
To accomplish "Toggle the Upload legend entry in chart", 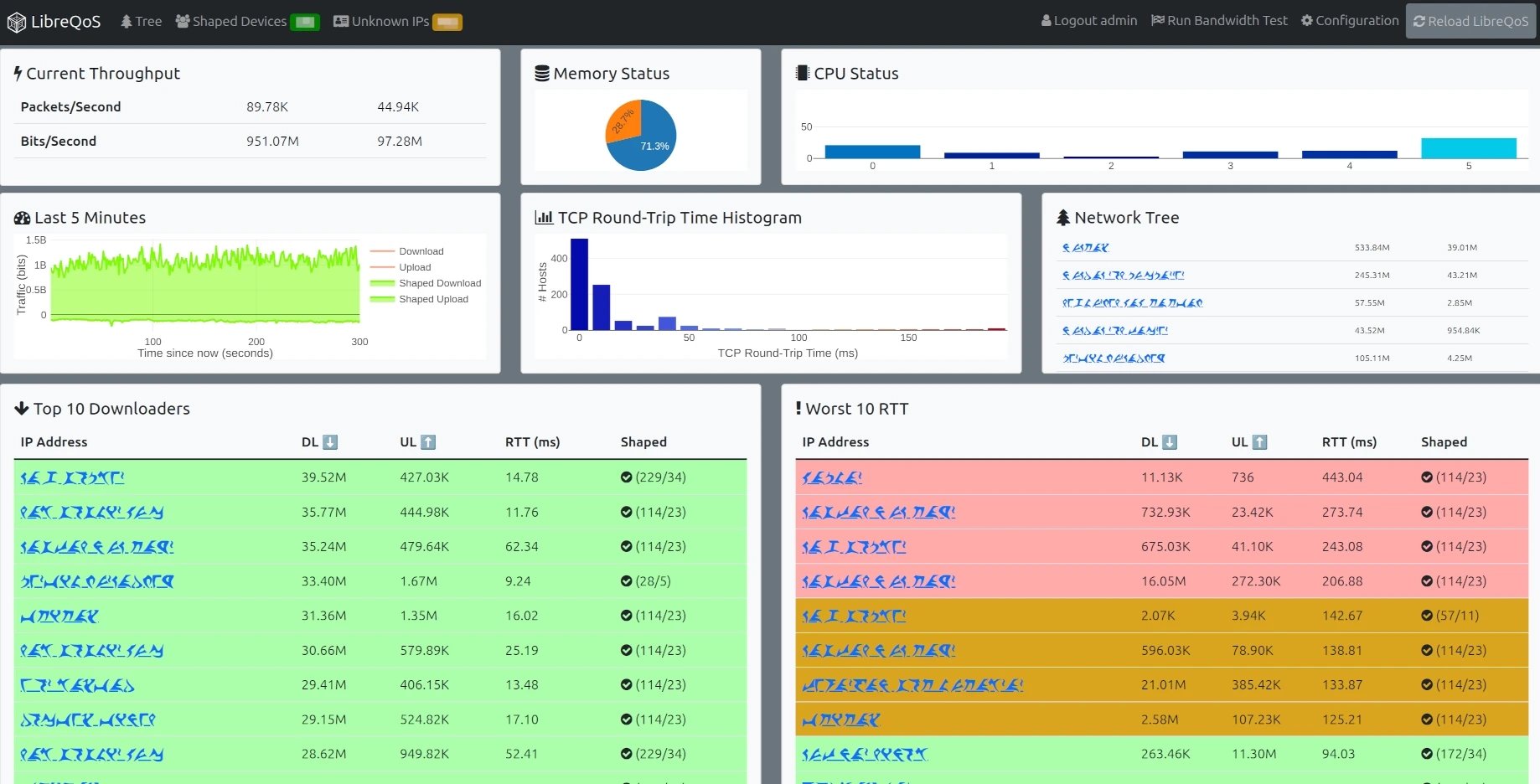I will (x=401, y=267).
